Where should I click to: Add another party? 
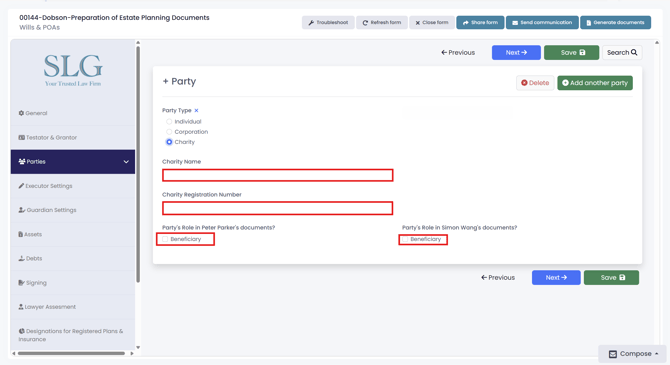(x=595, y=83)
